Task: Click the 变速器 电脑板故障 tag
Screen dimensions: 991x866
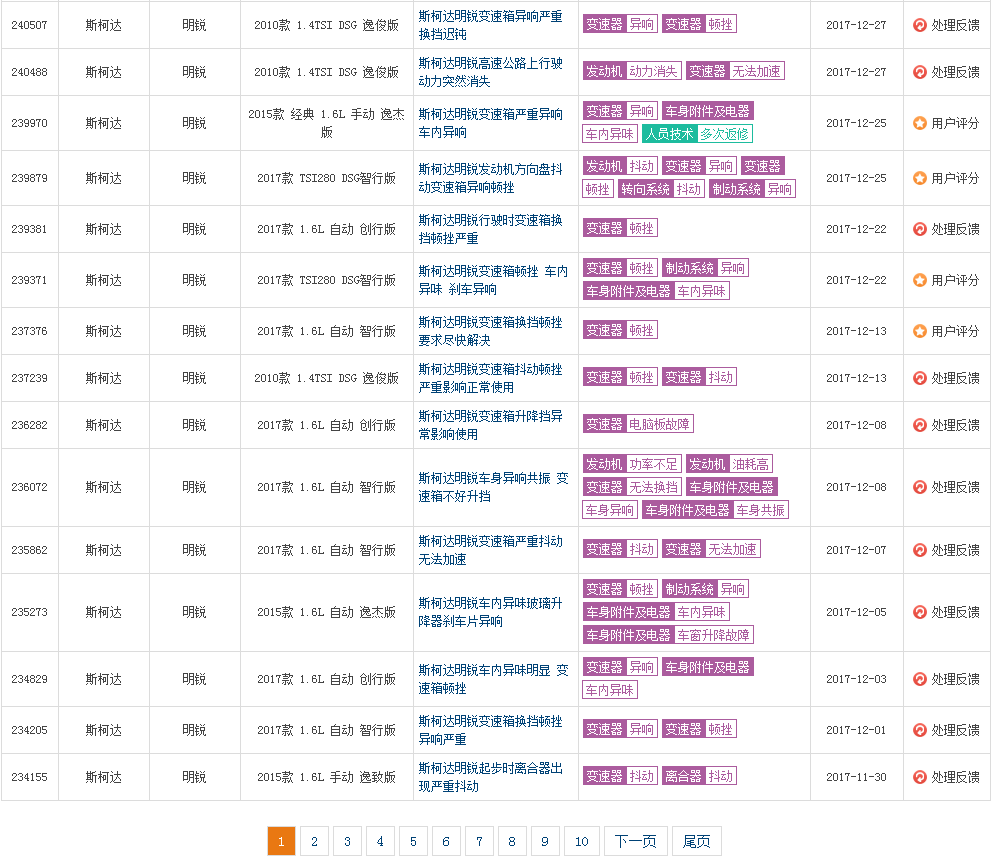Action: 638,424
